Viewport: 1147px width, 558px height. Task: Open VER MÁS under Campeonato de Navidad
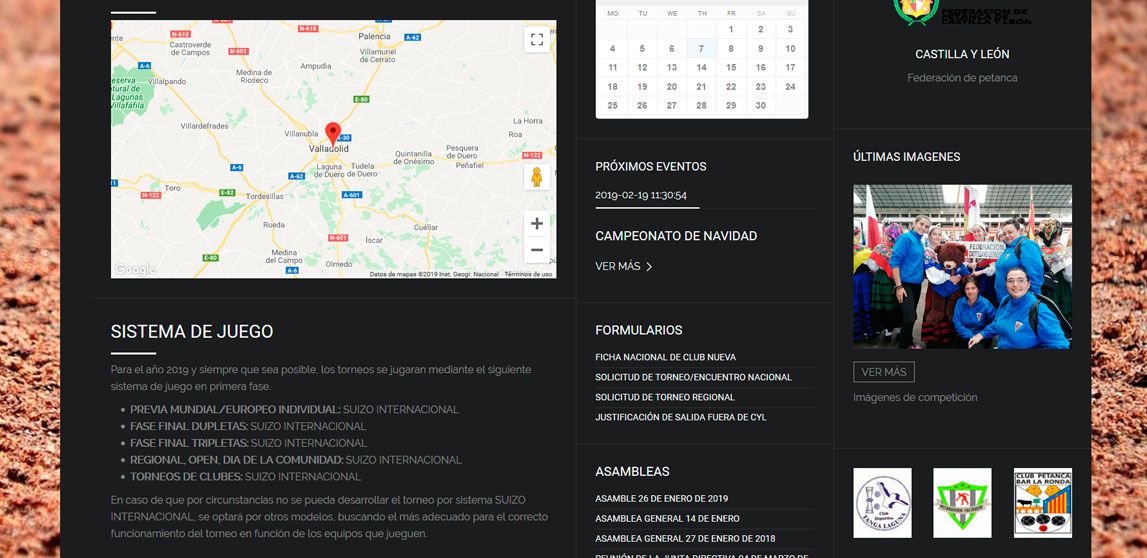(x=623, y=266)
